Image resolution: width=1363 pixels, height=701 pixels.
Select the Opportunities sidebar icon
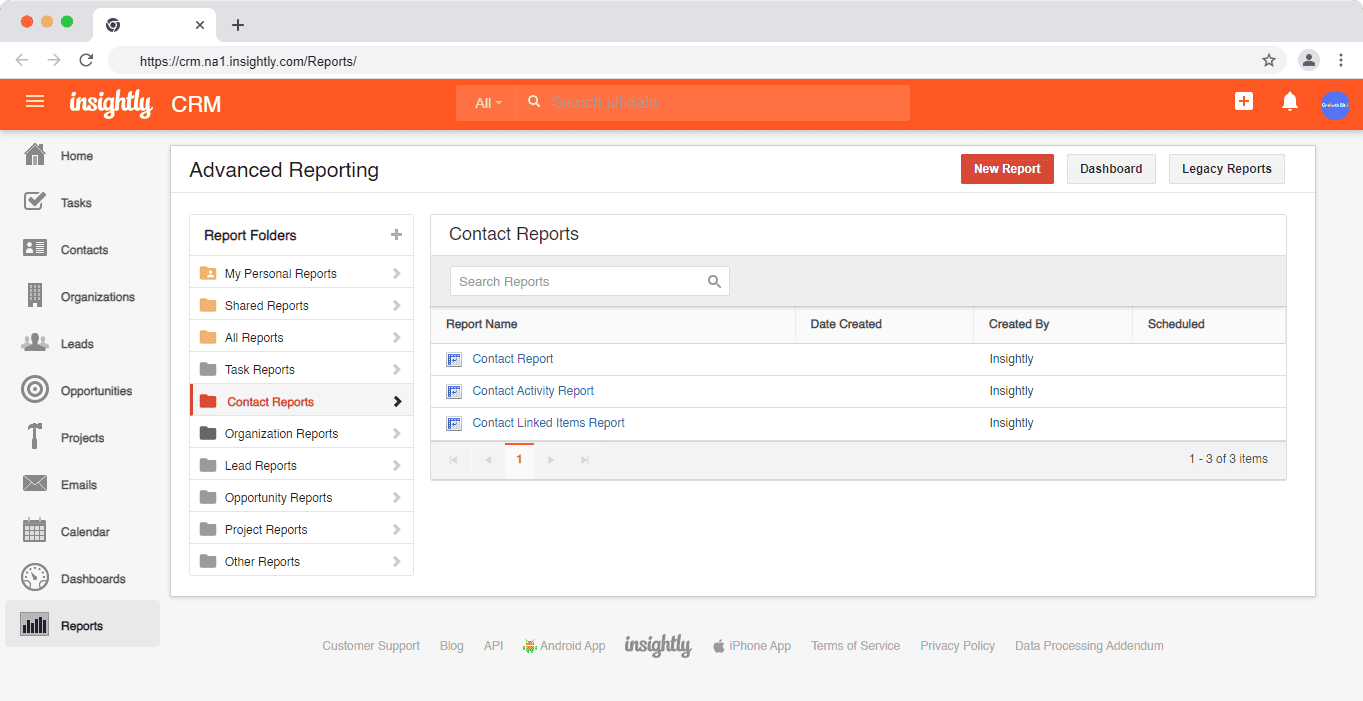(34, 390)
